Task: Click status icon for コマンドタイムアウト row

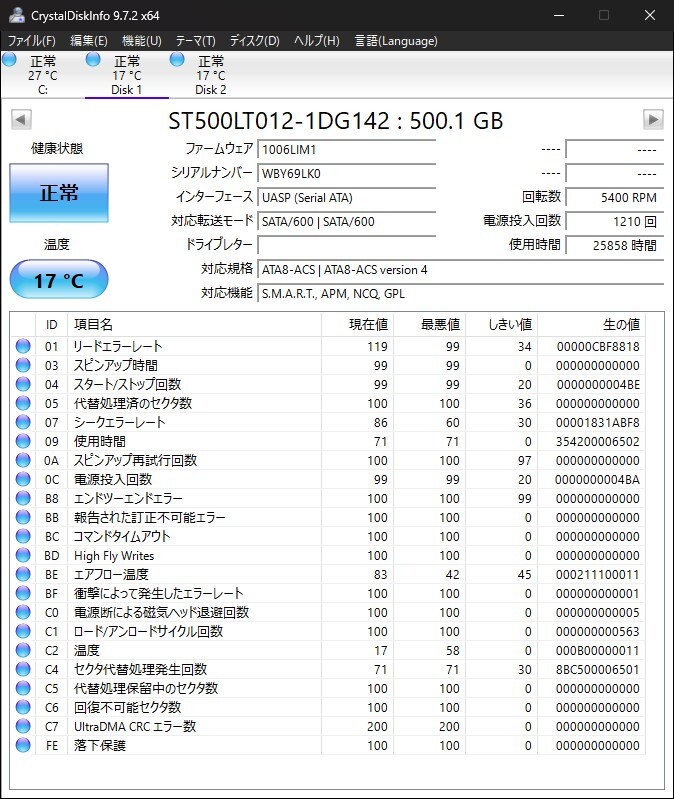Action: click(23, 536)
